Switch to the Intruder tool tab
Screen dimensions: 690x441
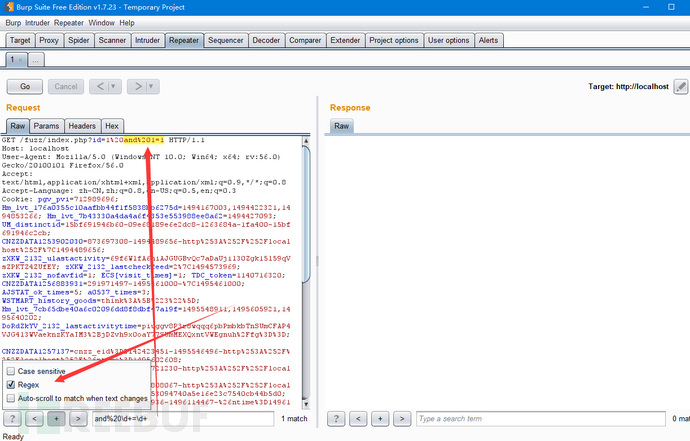pyautogui.click(x=147, y=40)
